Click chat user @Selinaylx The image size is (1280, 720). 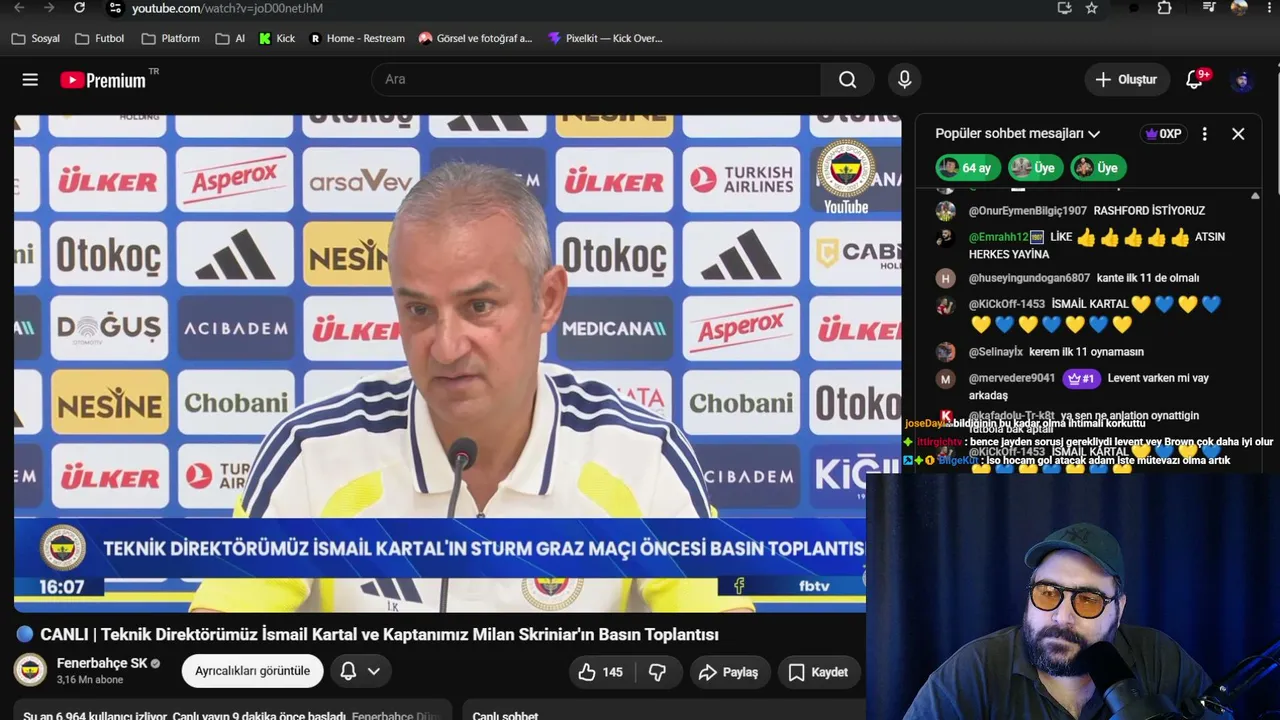pyautogui.click(x=995, y=352)
